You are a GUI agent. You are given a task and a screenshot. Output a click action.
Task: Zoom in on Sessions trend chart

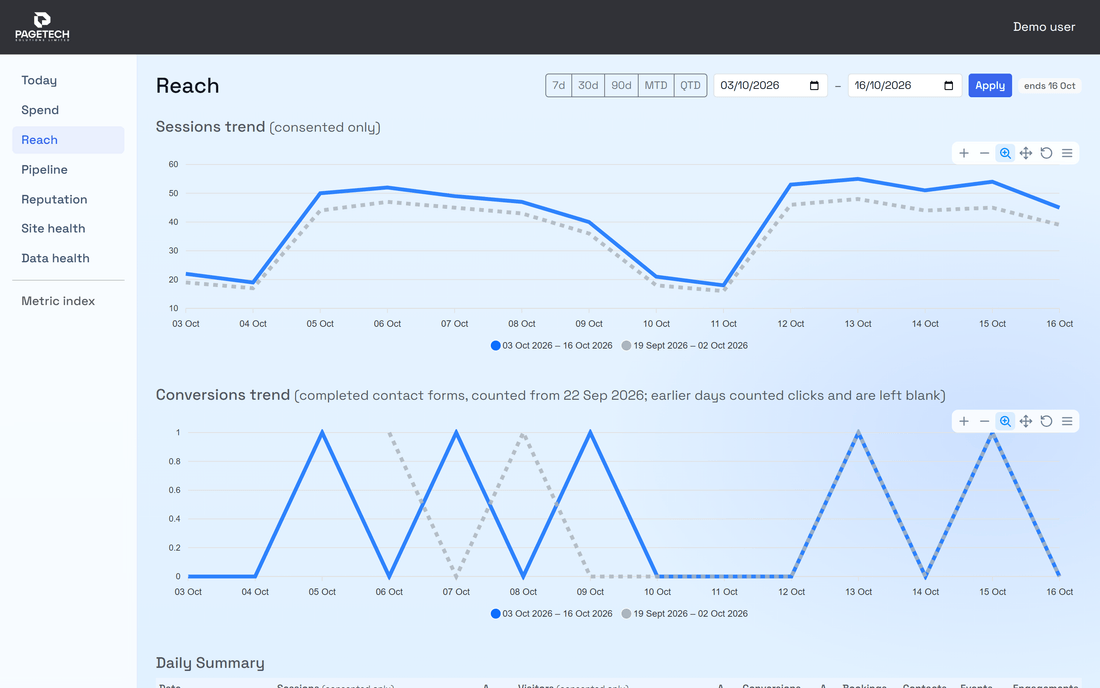pos(964,153)
